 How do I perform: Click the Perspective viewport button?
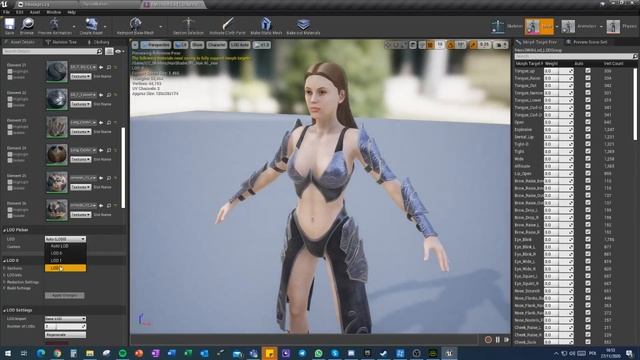(156, 45)
